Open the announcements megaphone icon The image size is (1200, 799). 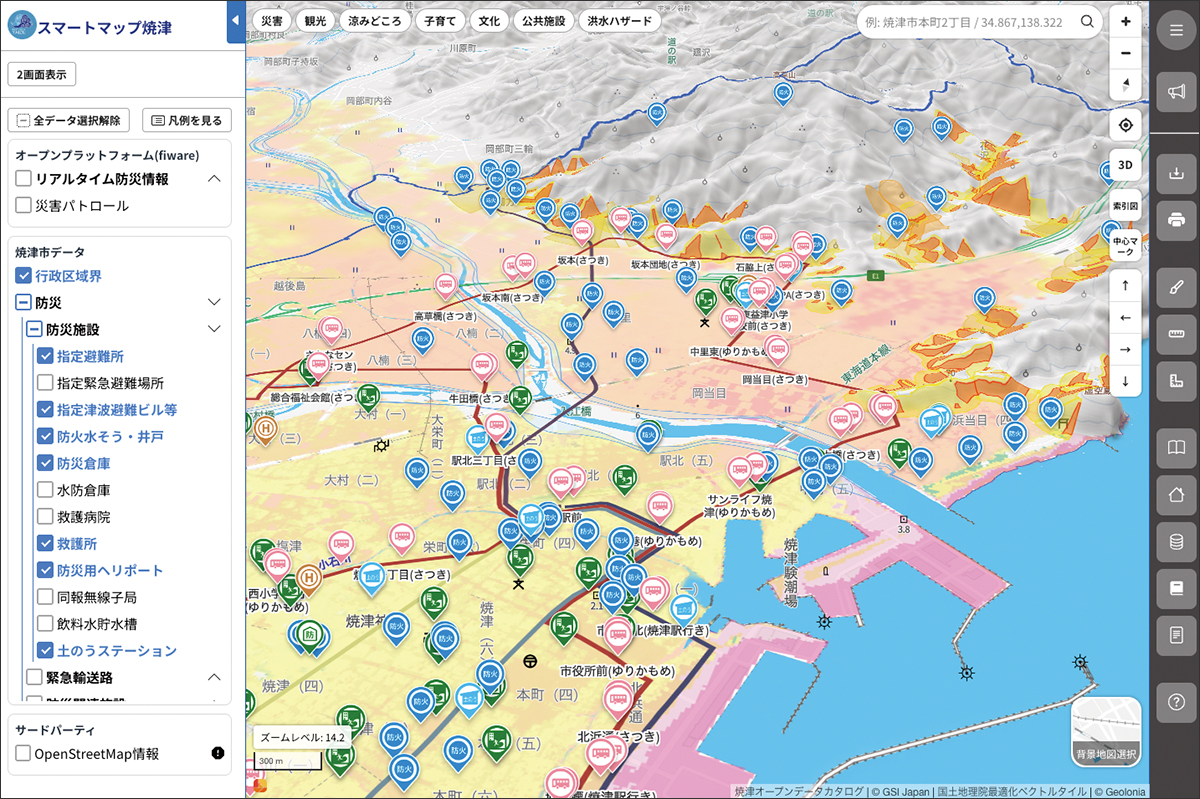[x=1175, y=93]
